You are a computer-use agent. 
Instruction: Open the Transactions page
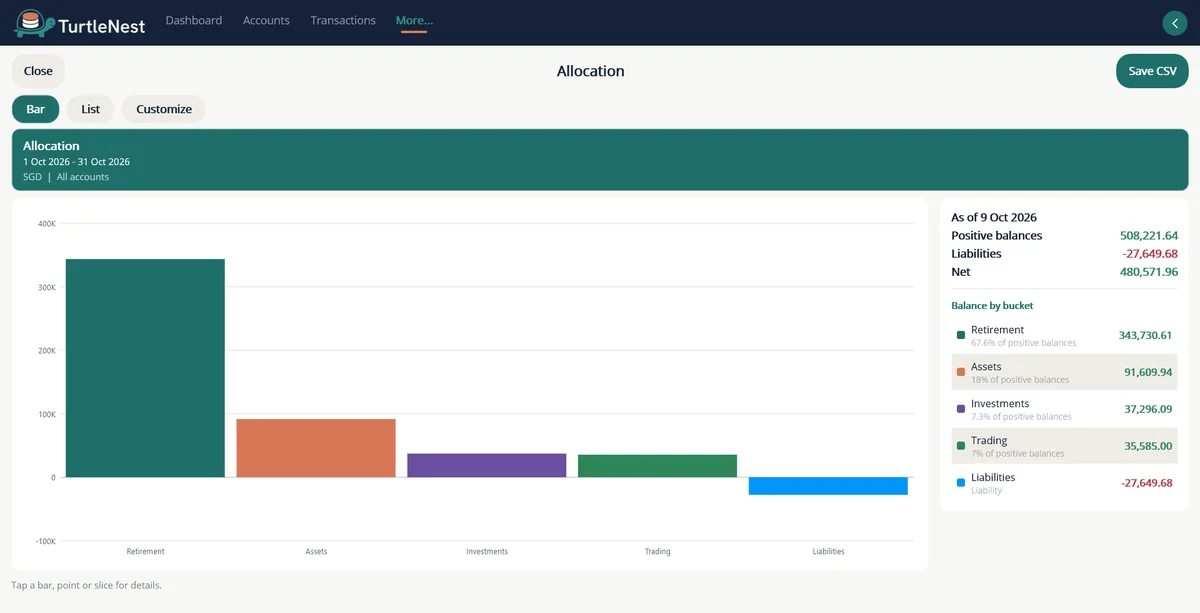(x=343, y=21)
